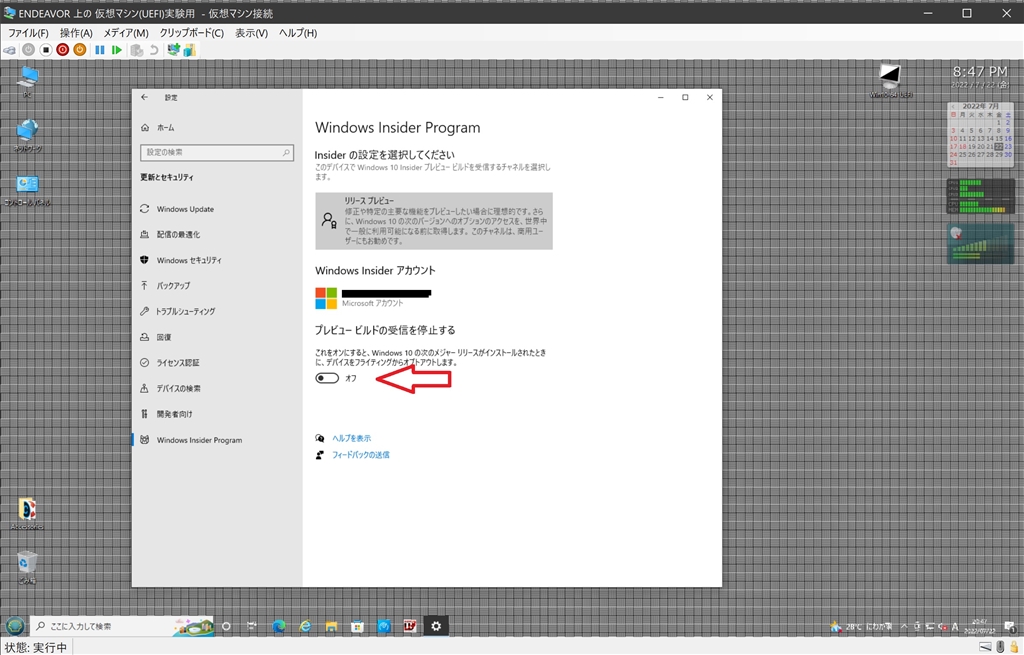Select the リリース プレビュー channel box
Image resolution: width=1024 pixels, height=655 pixels.
coord(434,221)
